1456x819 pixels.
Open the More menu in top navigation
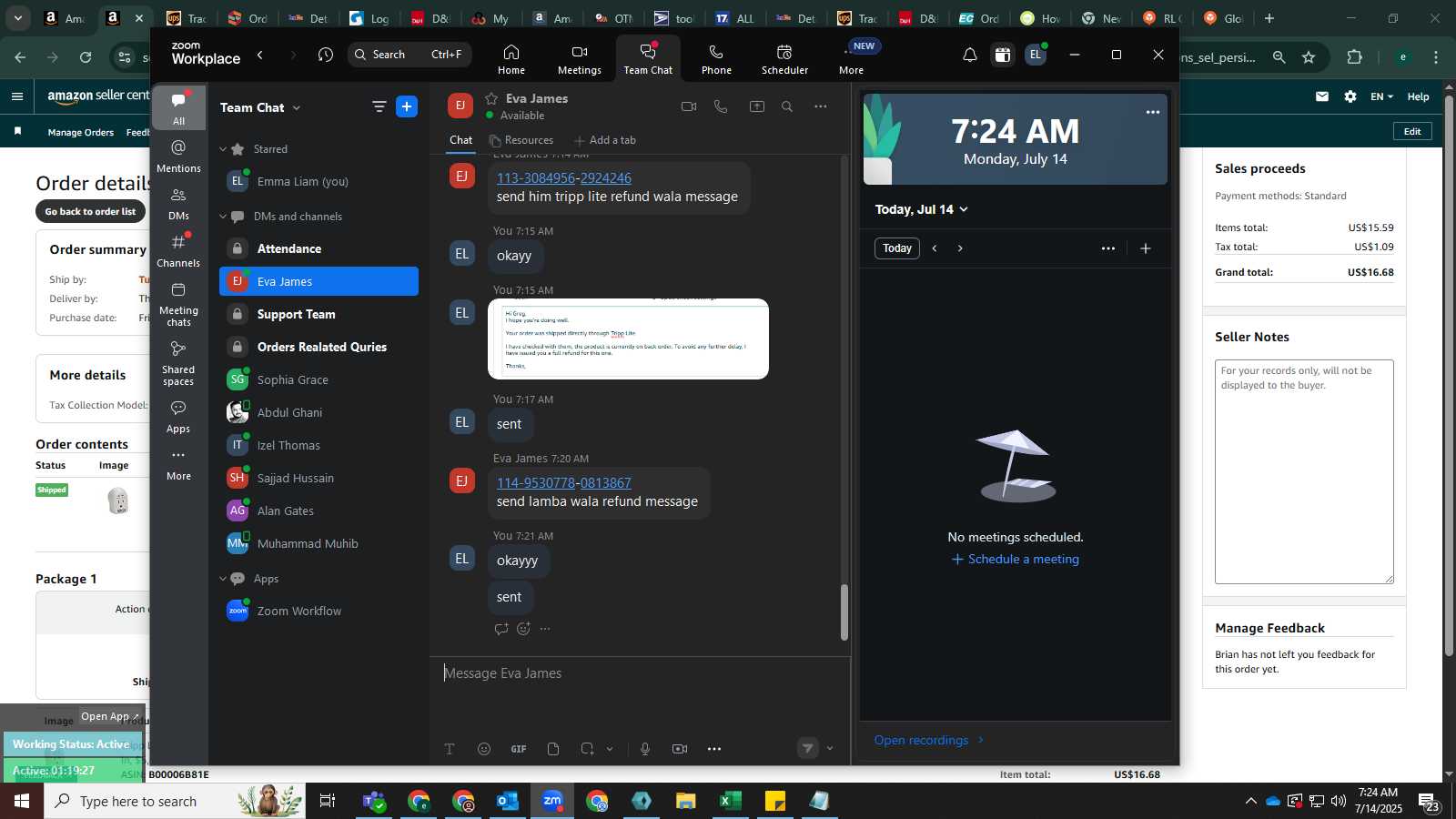pyautogui.click(x=852, y=59)
